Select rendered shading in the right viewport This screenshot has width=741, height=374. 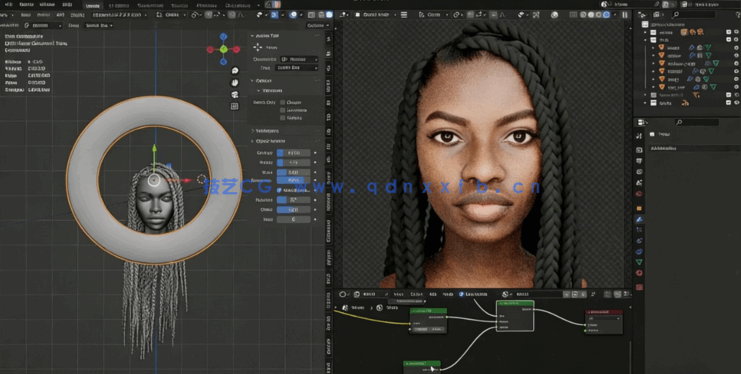(606, 15)
